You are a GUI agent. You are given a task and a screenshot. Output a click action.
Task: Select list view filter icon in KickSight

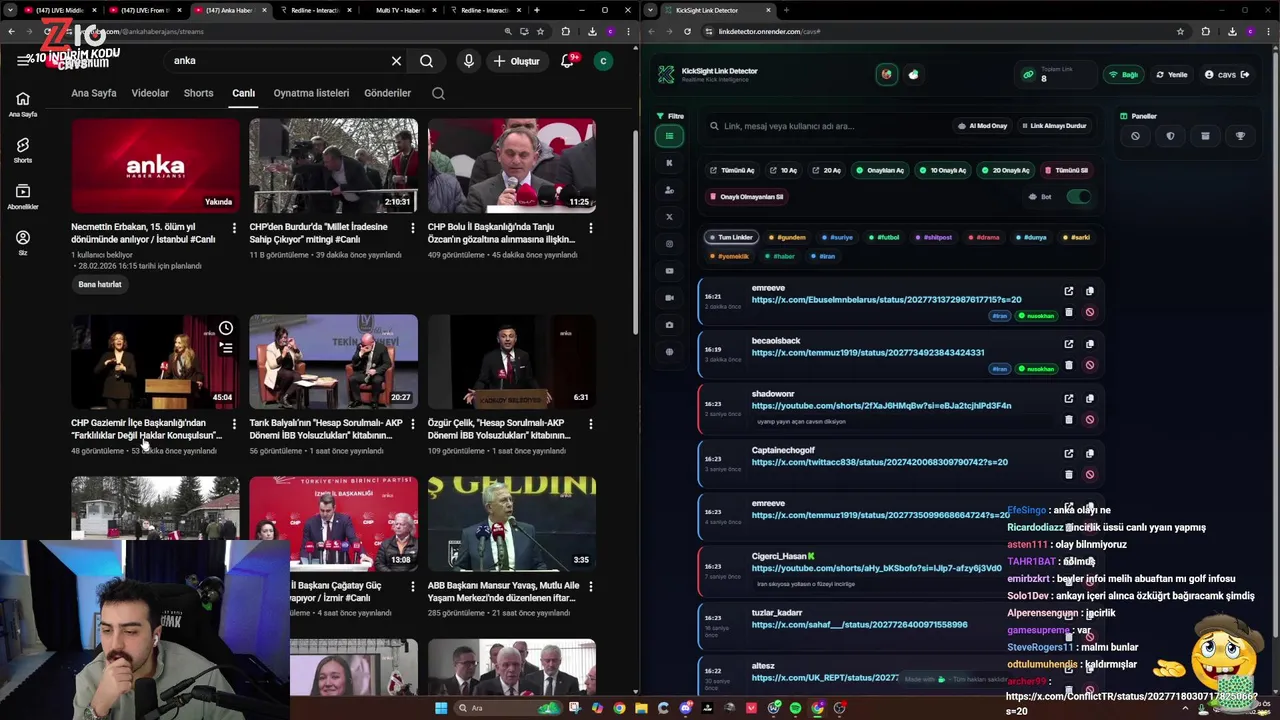670,136
